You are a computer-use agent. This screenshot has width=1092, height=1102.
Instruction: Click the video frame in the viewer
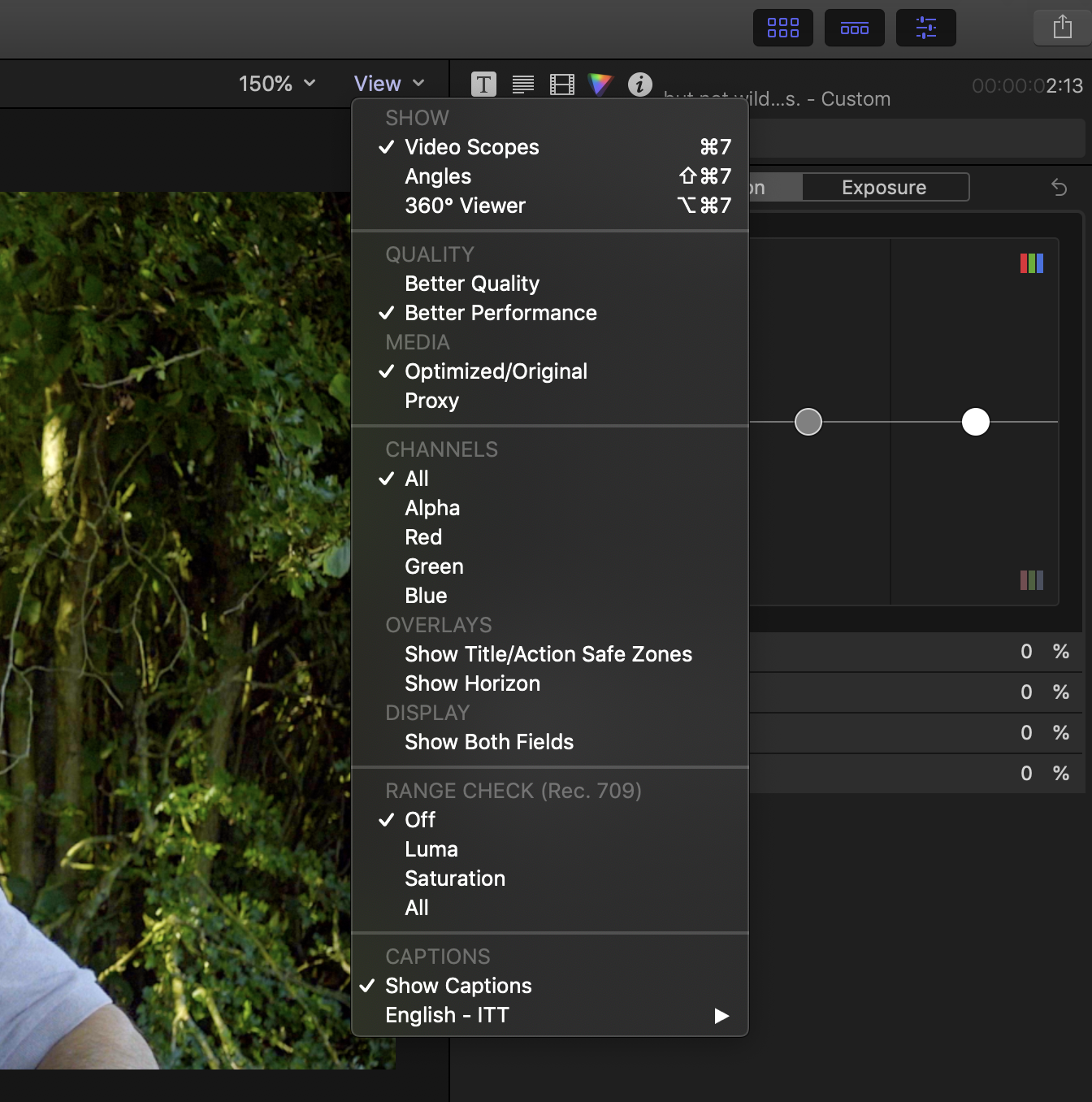coord(175,630)
